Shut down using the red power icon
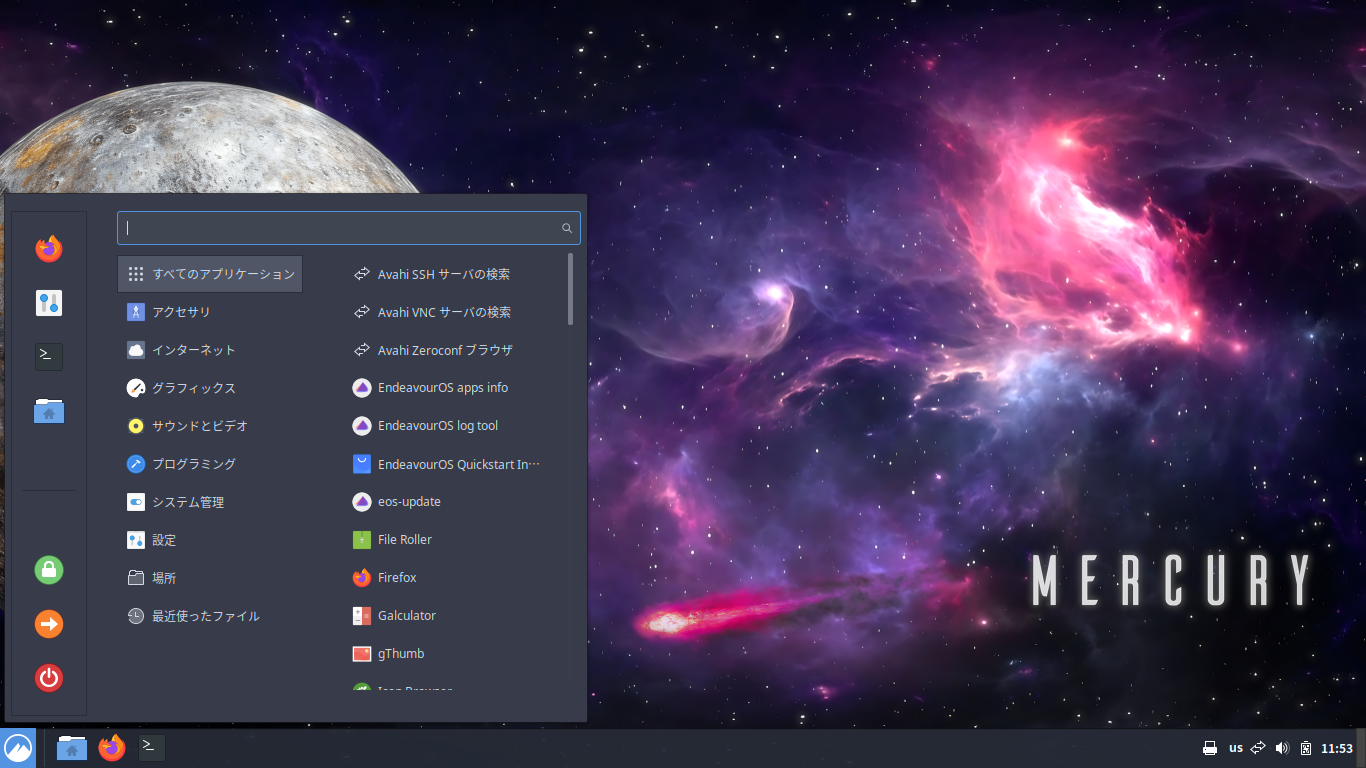The width and height of the screenshot is (1366, 768). pos(49,678)
